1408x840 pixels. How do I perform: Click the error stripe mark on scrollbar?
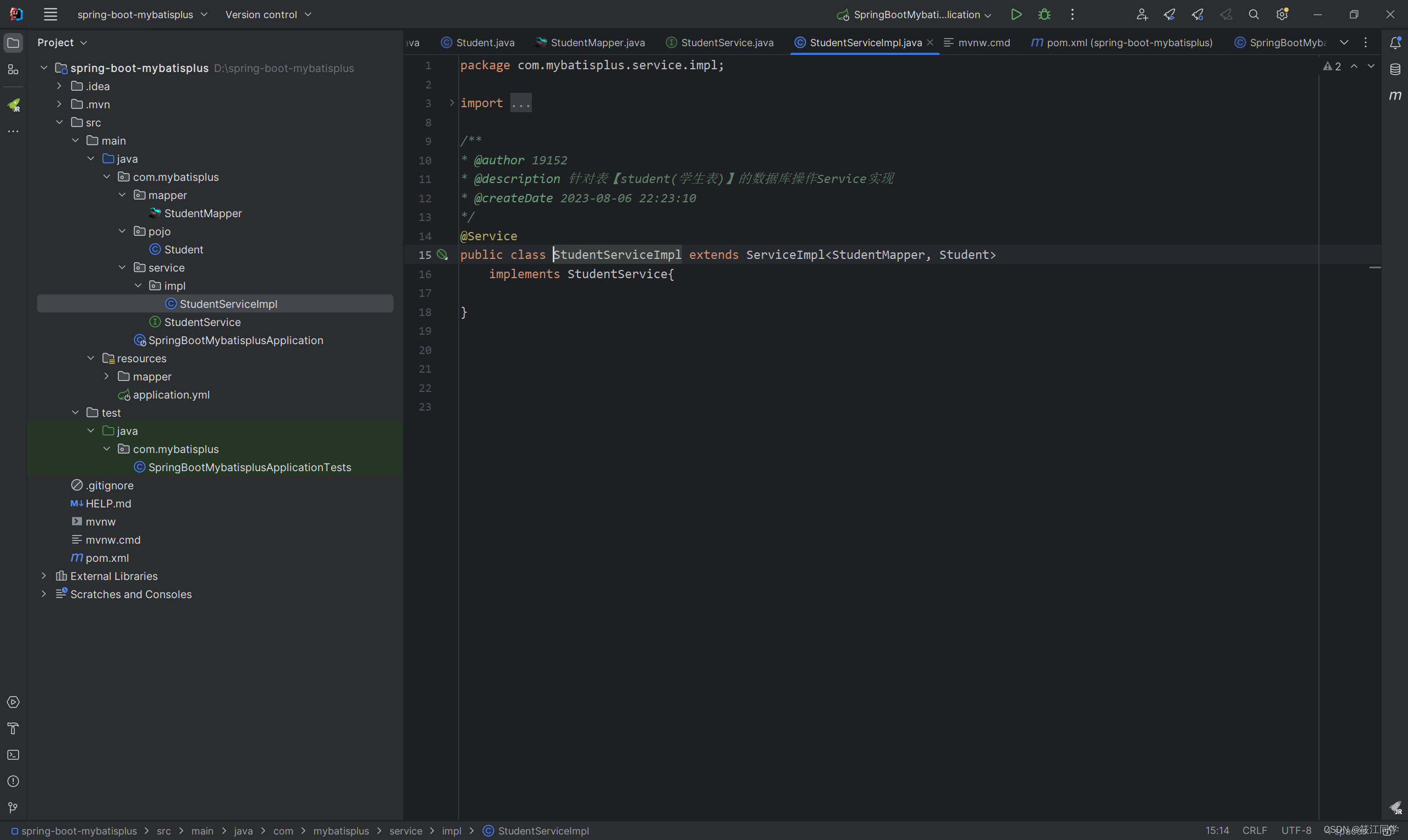[x=1375, y=267]
